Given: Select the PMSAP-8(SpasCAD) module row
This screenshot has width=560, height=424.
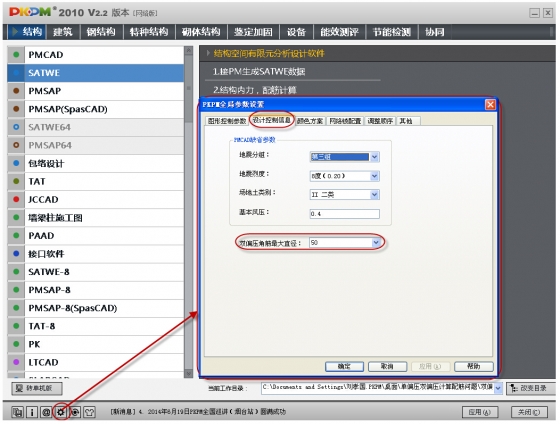Looking at the screenshot, I should tap(96, 308).
